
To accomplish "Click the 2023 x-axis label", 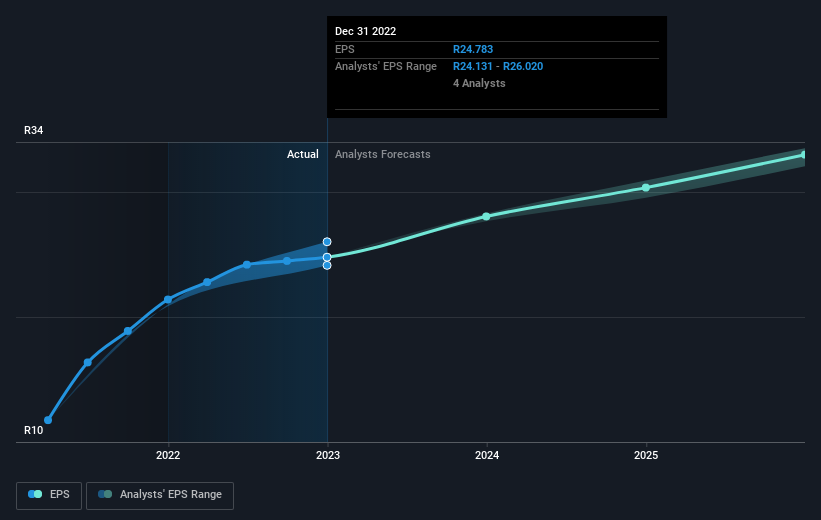I will click(328, 455).
